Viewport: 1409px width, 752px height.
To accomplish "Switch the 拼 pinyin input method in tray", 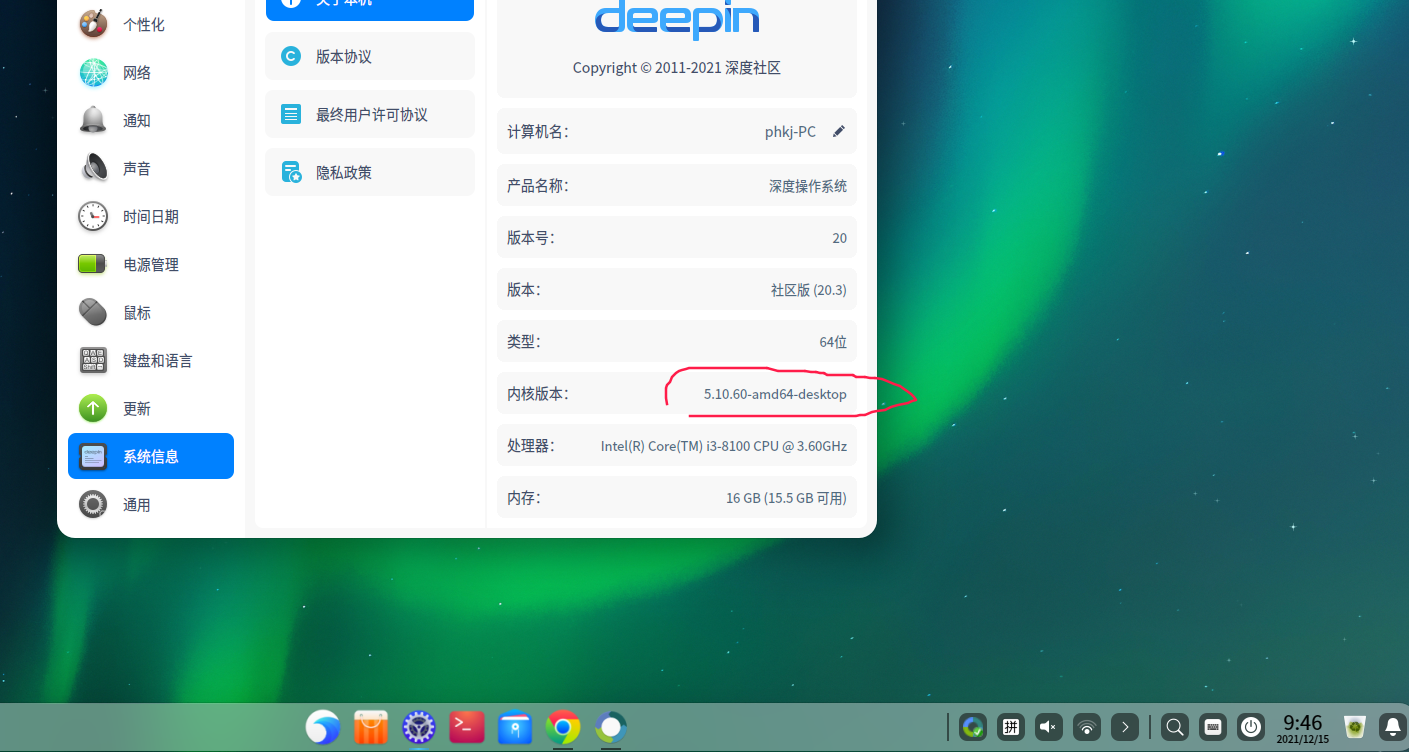I will click(x=1010, y=727).
